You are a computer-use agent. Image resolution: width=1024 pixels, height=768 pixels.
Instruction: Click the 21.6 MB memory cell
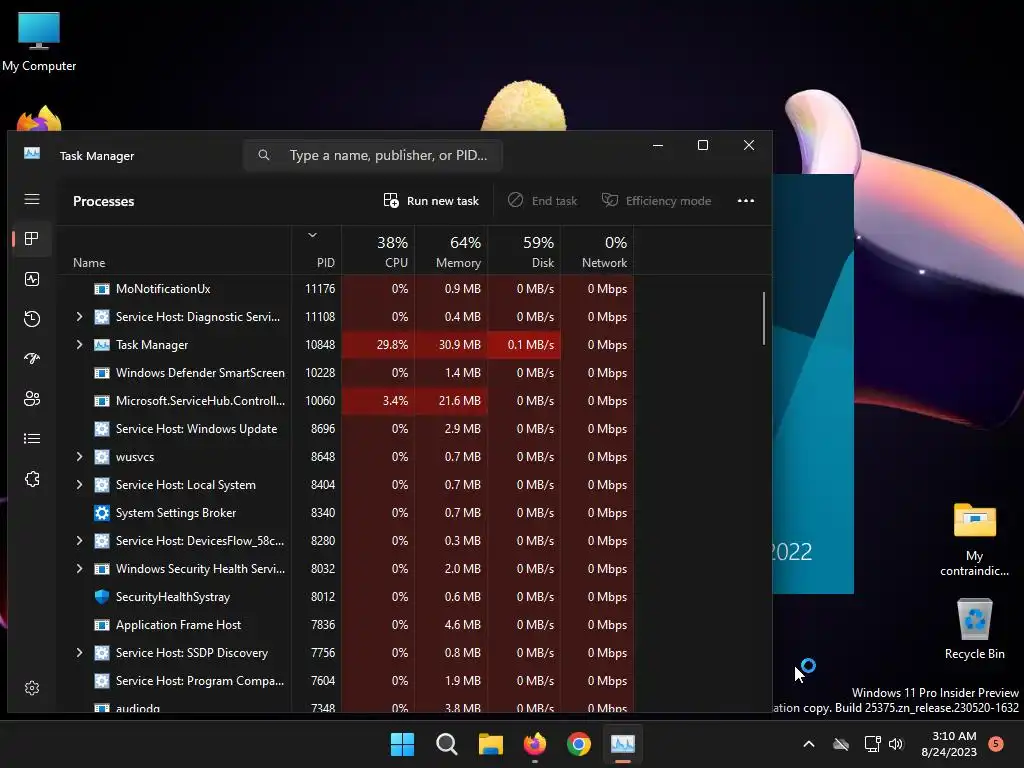point(451,401)
